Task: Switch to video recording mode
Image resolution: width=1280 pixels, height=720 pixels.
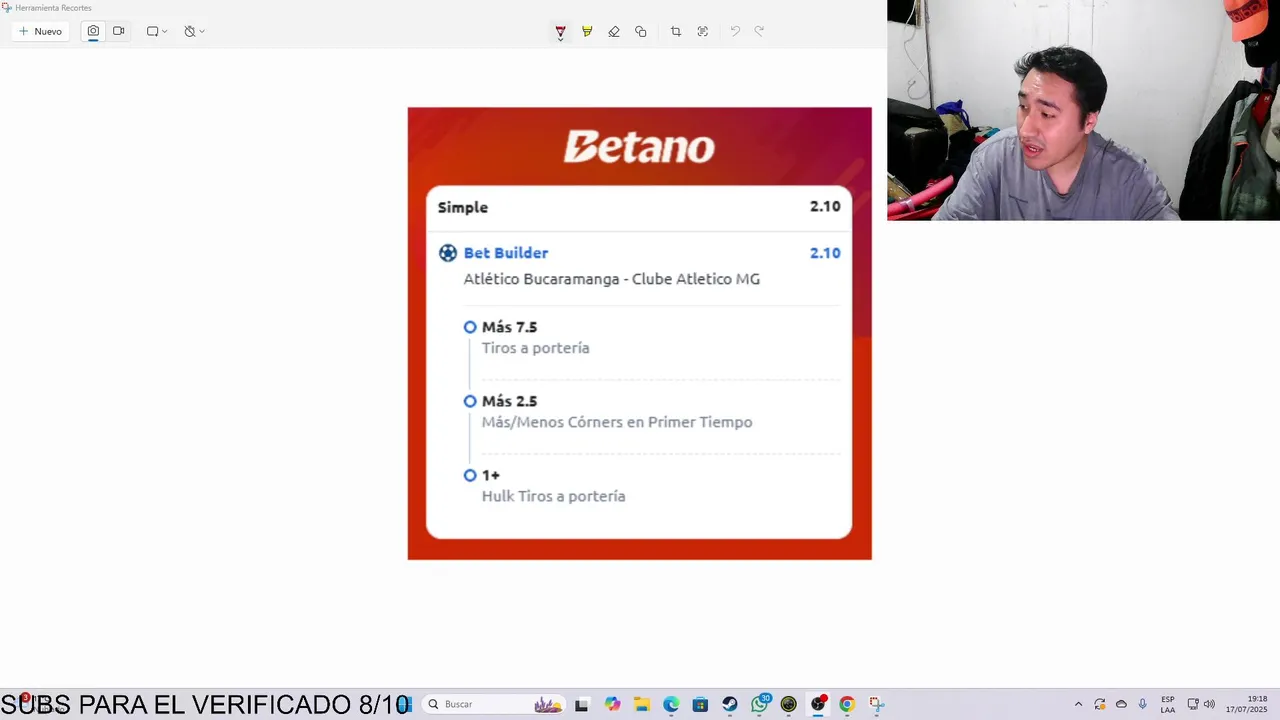Action: 119,31
